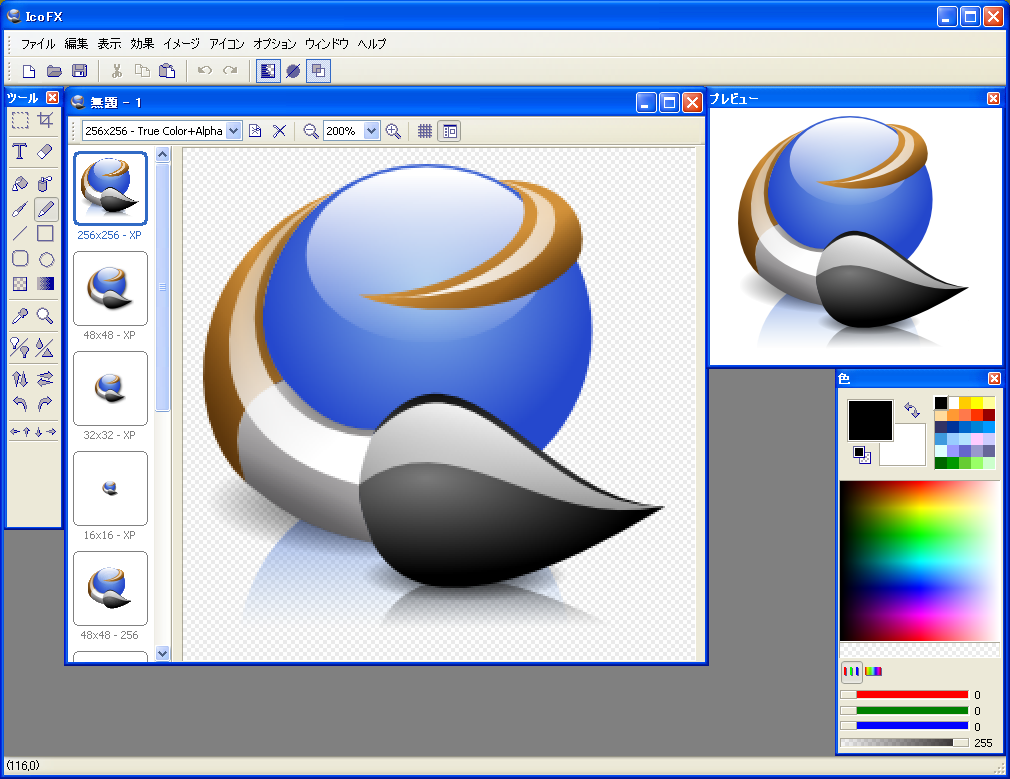Image resolution: width=1010 pixels, height=779 pixels.
Task: Choose the rectangular selection tool
Action: click(19, 121)
